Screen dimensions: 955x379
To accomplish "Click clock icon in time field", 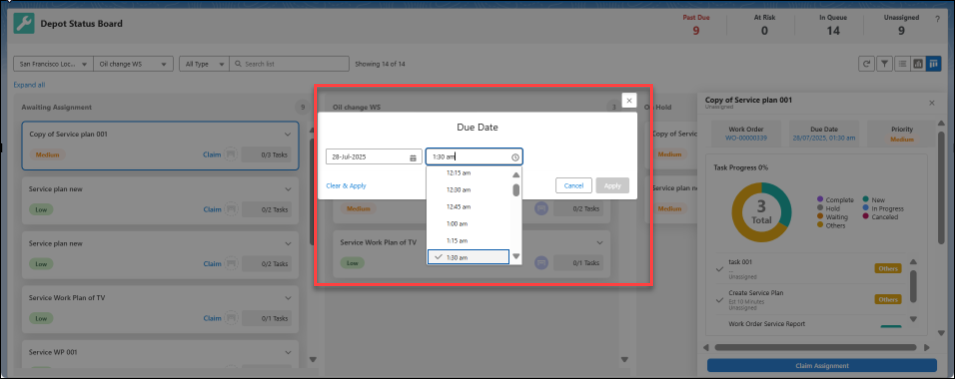I will coord(515,157).
